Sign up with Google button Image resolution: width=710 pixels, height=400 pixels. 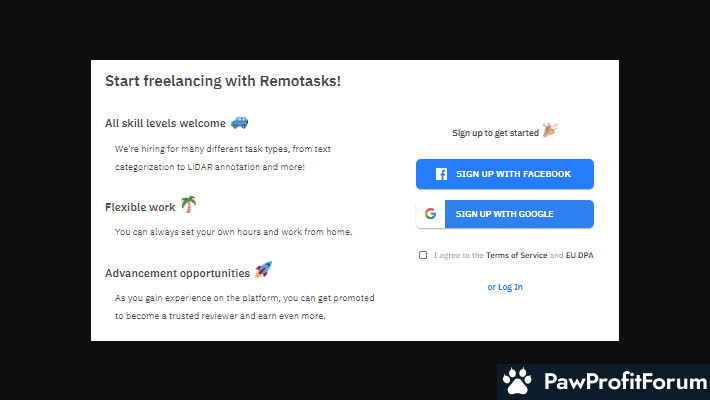pyautogui.click(x=505, y=214)
